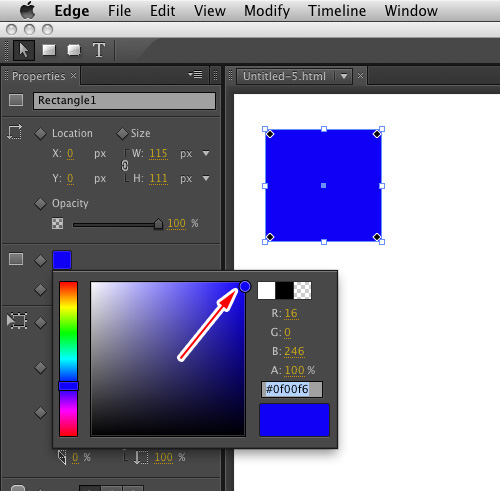Open the Timeline menu

click(337, 11)
